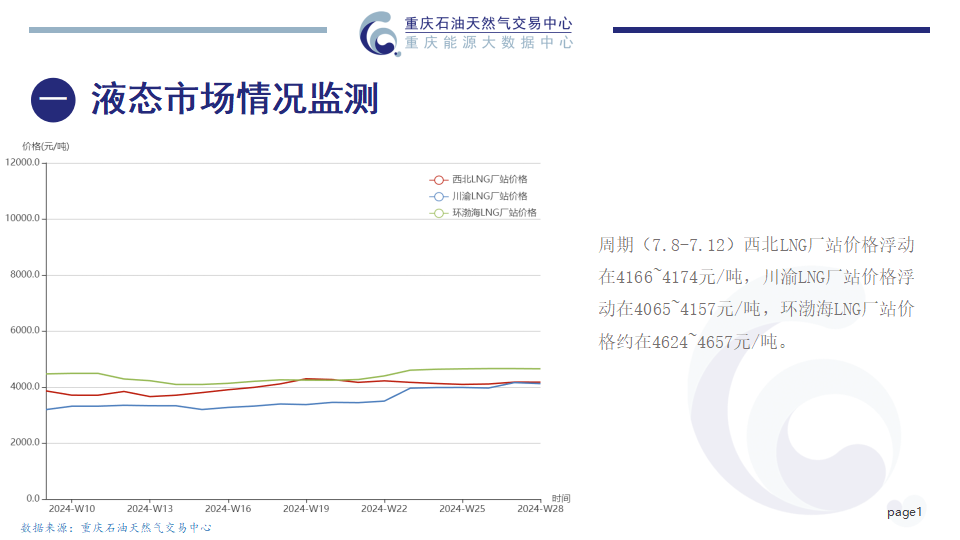Click the 2024-W13 x-axis label
The image size is (960, 540).
click(x=150, y=509)
